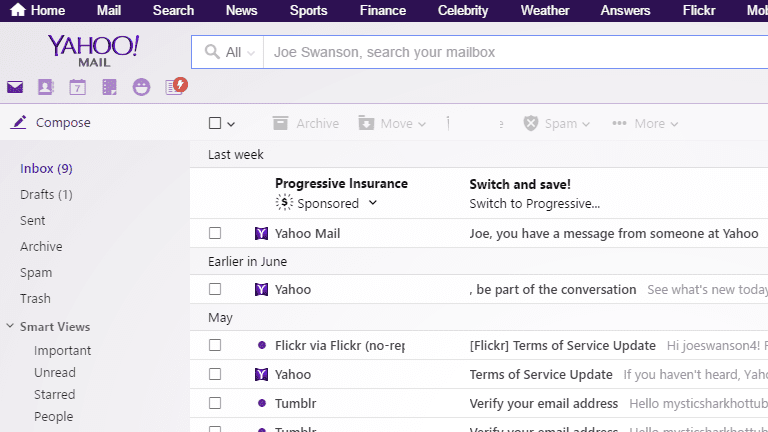Open Mail in top navigation

[109, 10]
